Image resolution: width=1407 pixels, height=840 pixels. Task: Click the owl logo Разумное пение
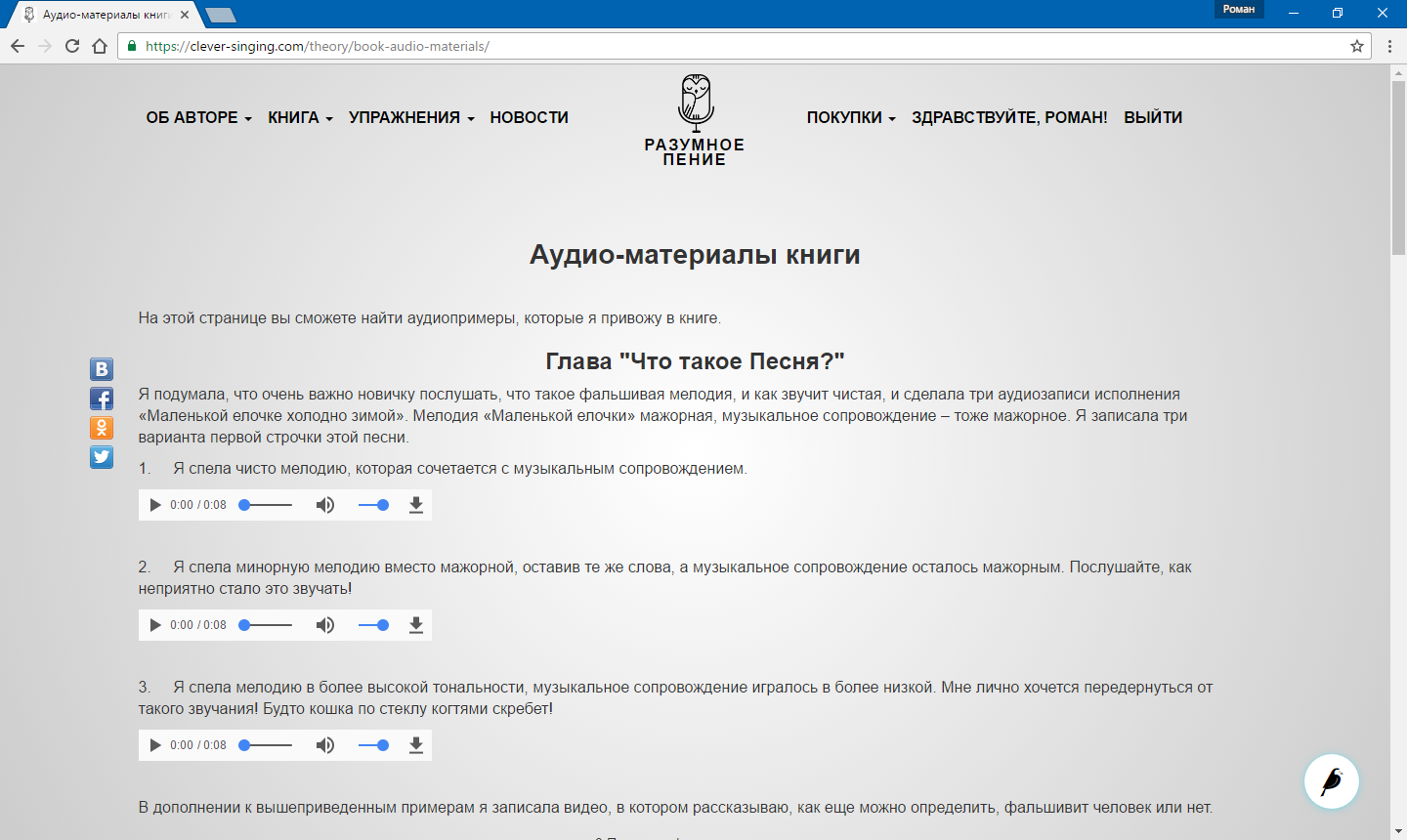pos(695,120)
